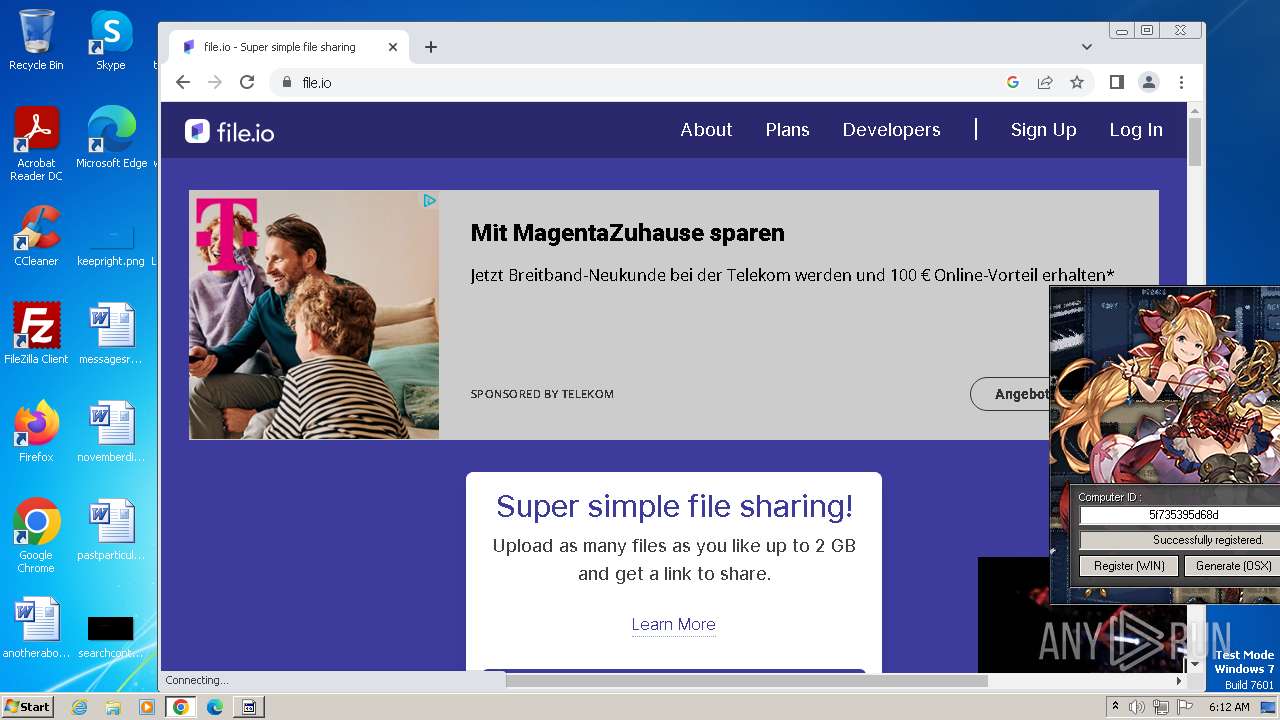The height and width of the screenshot is (720, 1280).
Task: Show hidden tray icons arrow
Action: click(1115, 707)
